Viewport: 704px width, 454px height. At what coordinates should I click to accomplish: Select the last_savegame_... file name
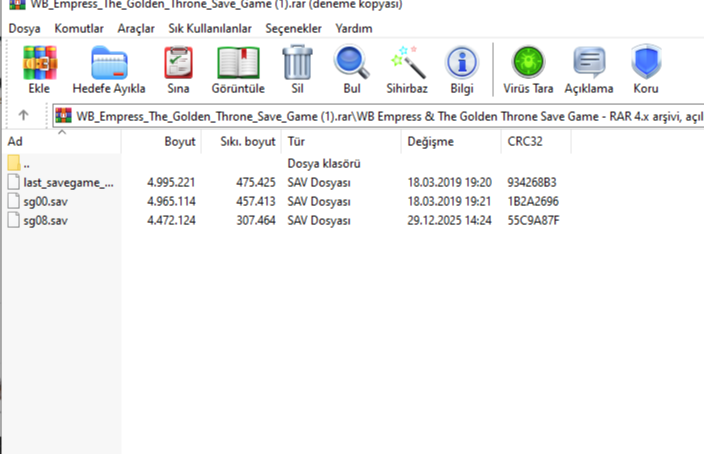(68, 182)
